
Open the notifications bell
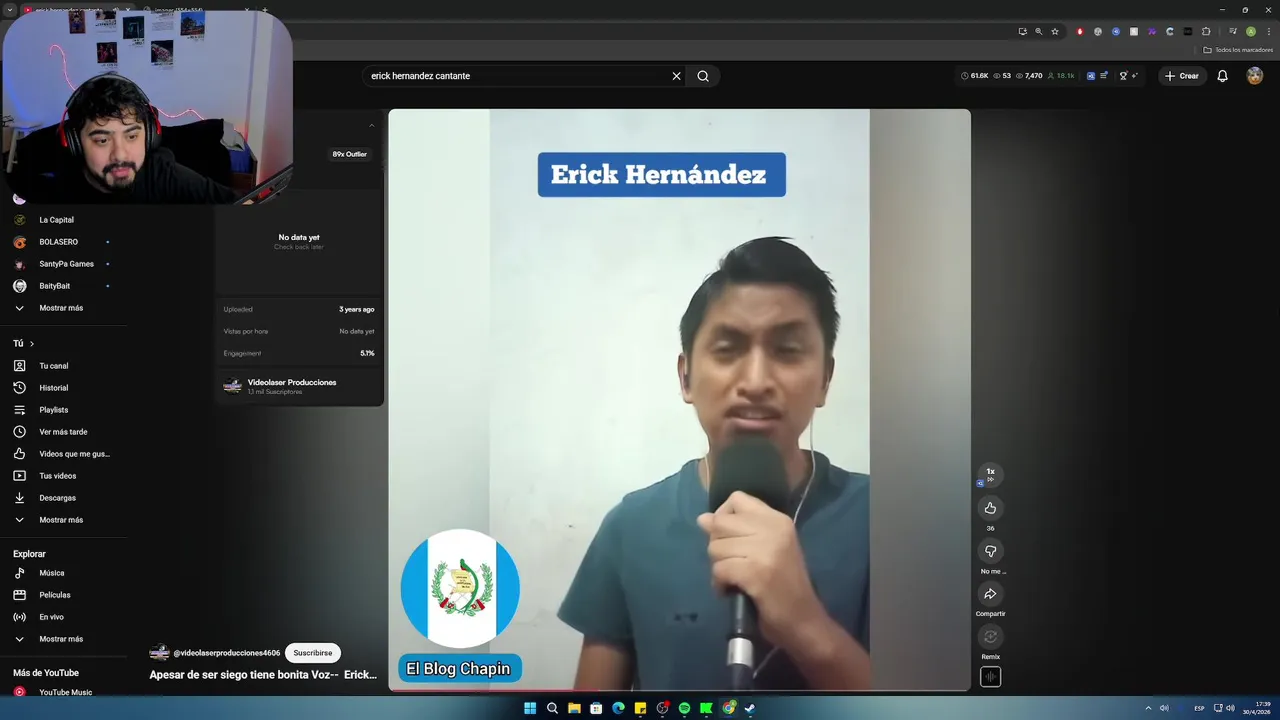pyautogui.click(x=1222, y=76)
